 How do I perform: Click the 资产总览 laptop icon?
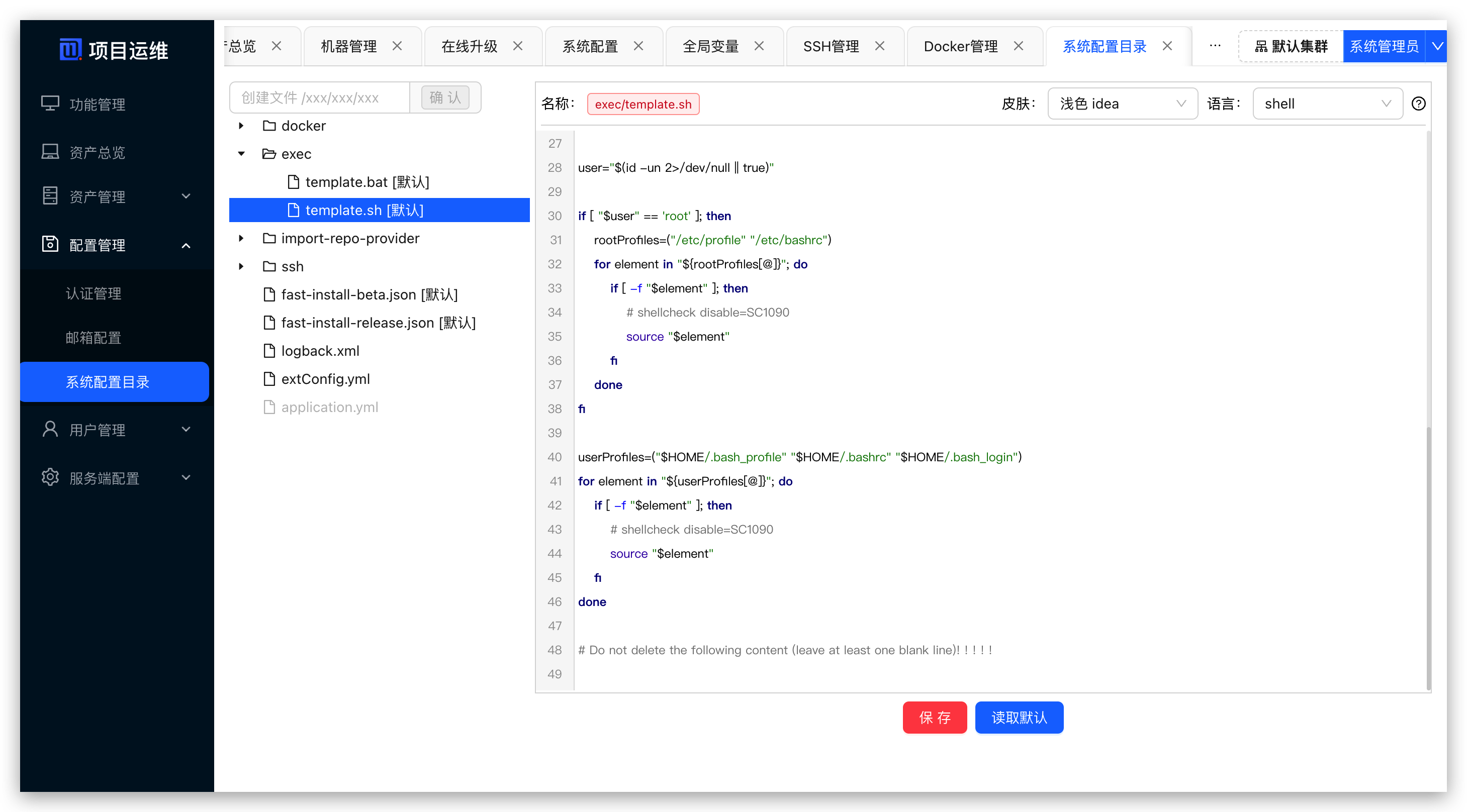(x=50, y=151)
